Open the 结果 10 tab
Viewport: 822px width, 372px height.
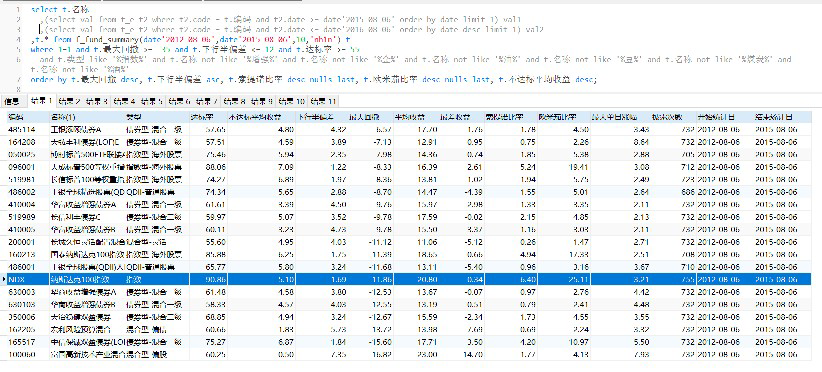tap(292, 101)
